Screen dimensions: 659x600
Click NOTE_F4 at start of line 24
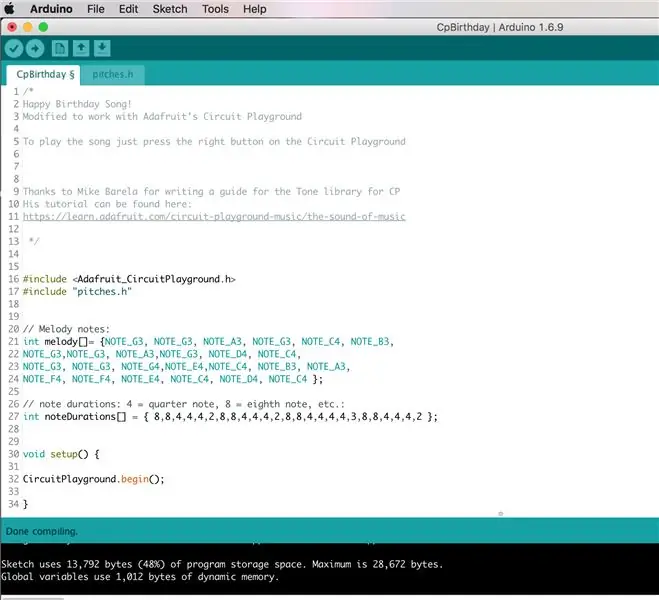[42, 379]
